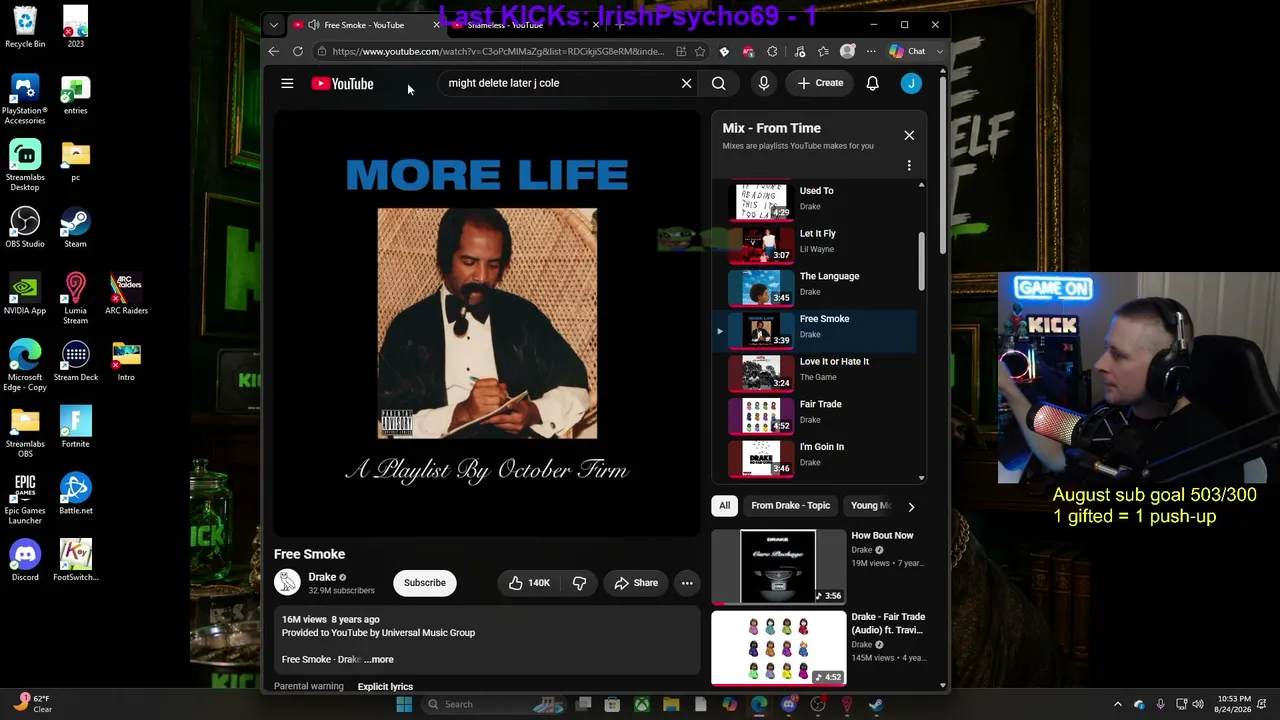Screen dimensions: 1280x720
Task: Start voice search with the microphone
Action: 763,83
